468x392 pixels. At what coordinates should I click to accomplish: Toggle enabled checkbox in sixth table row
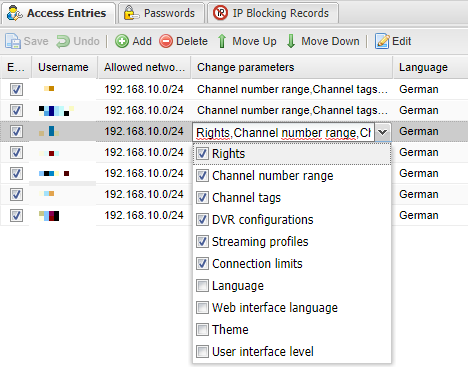pyautogui.click(x=16, y=194)
